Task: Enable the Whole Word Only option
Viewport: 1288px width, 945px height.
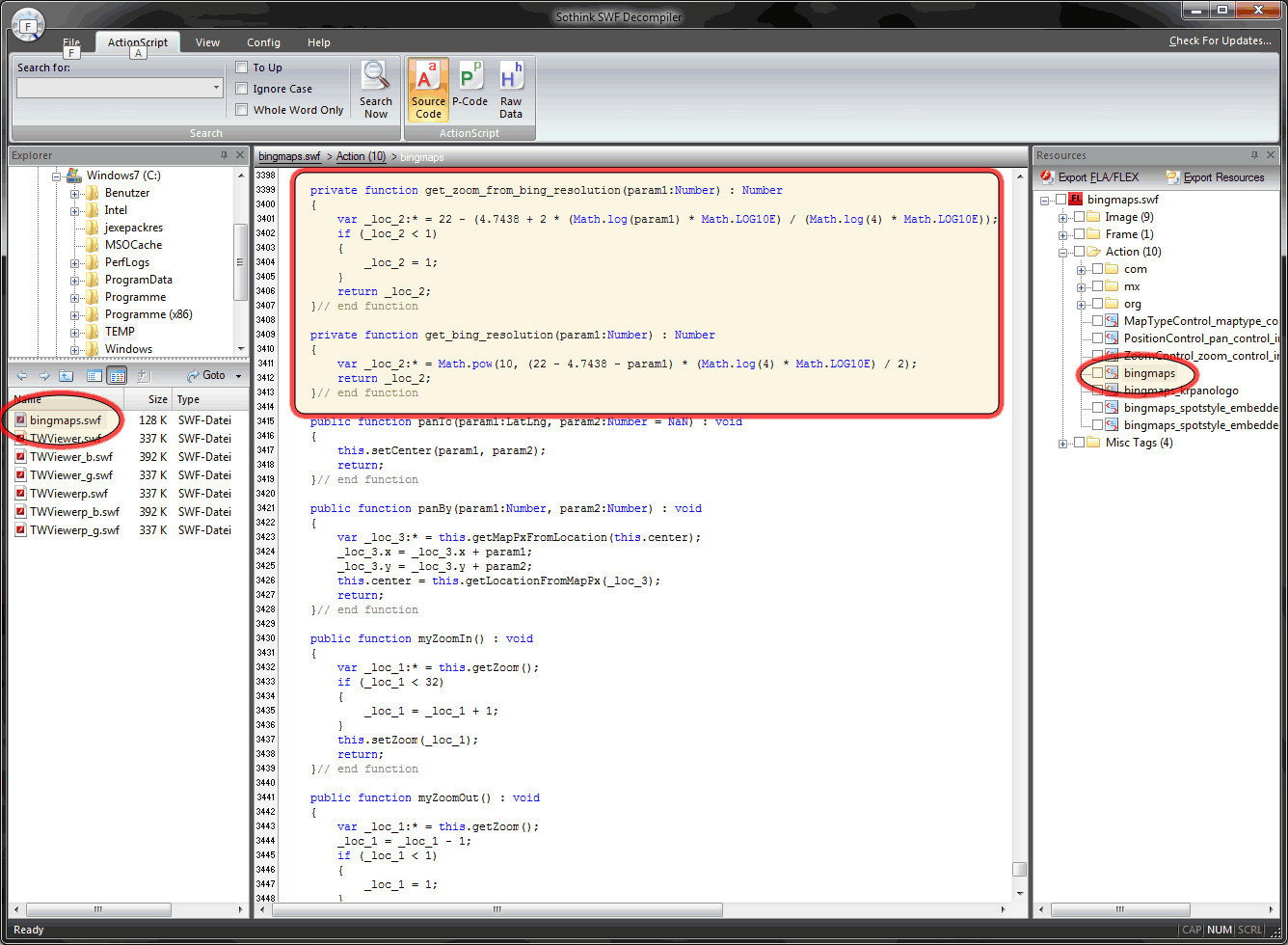Action: 242,110
